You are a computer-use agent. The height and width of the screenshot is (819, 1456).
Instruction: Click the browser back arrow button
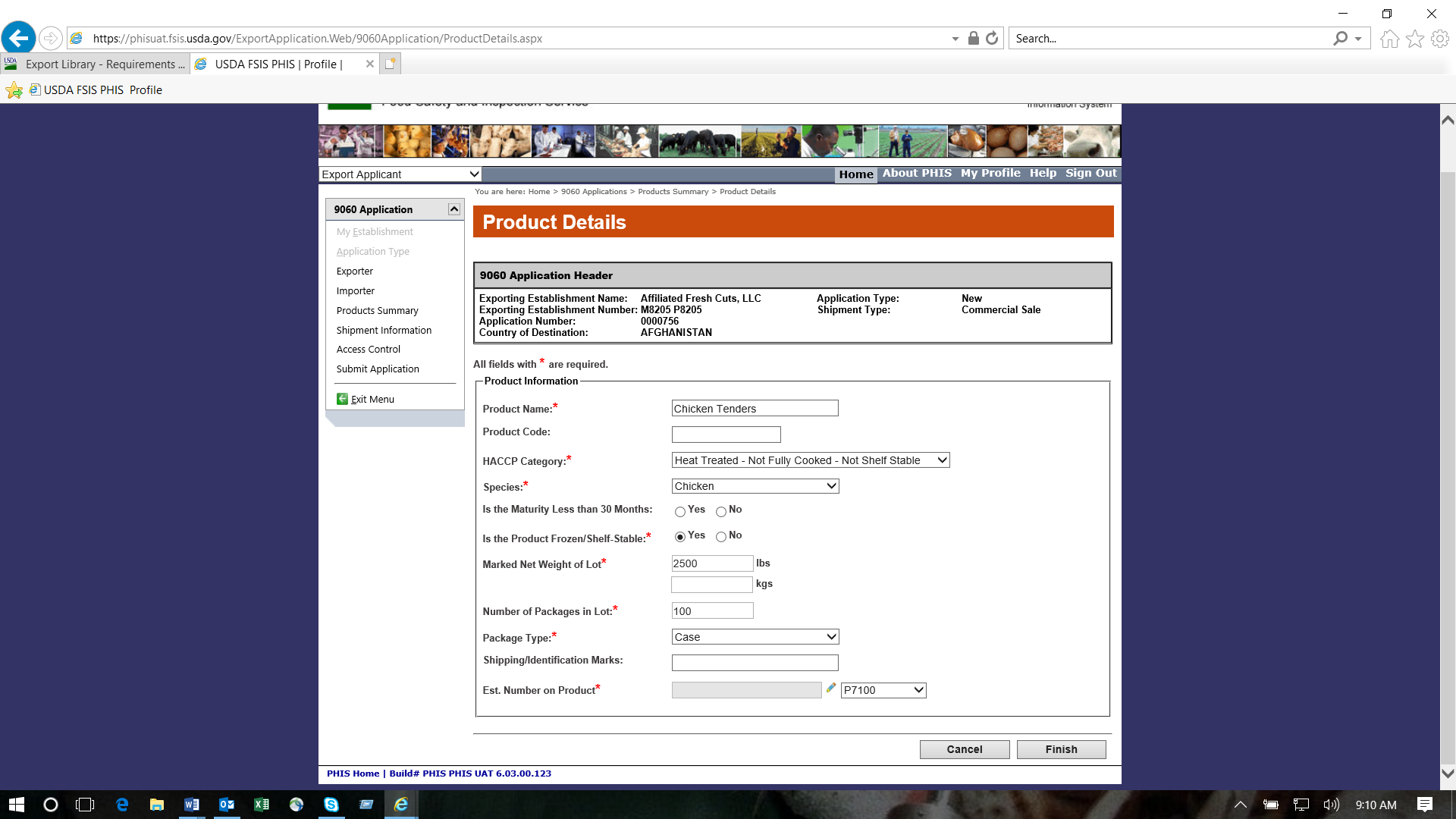(19, 38)
